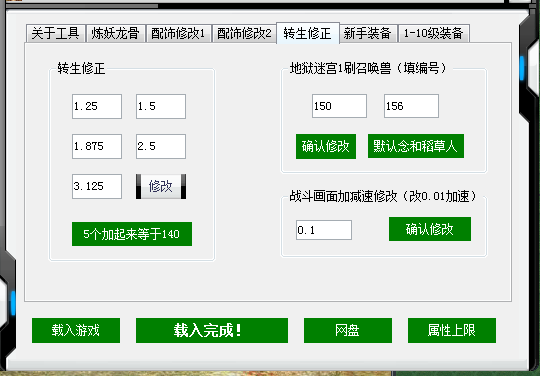
Task: Switch to the 新手装备 tab
Action: point(368,33)
